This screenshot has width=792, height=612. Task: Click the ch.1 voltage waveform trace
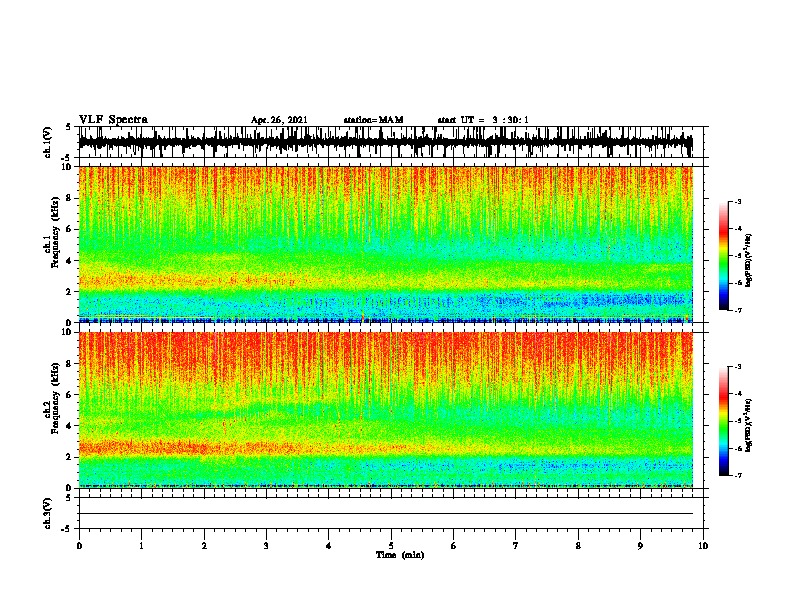[x=385, y=142]
